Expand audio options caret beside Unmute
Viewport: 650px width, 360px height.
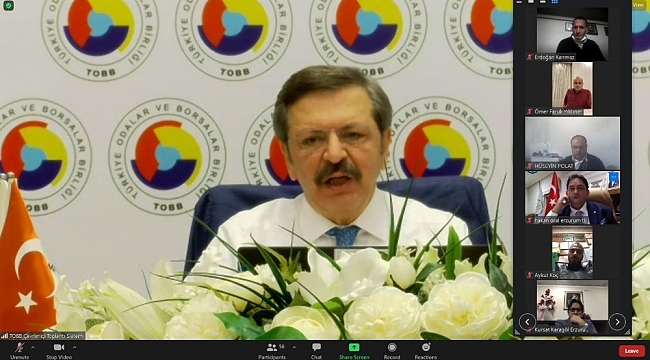(33, 347)
